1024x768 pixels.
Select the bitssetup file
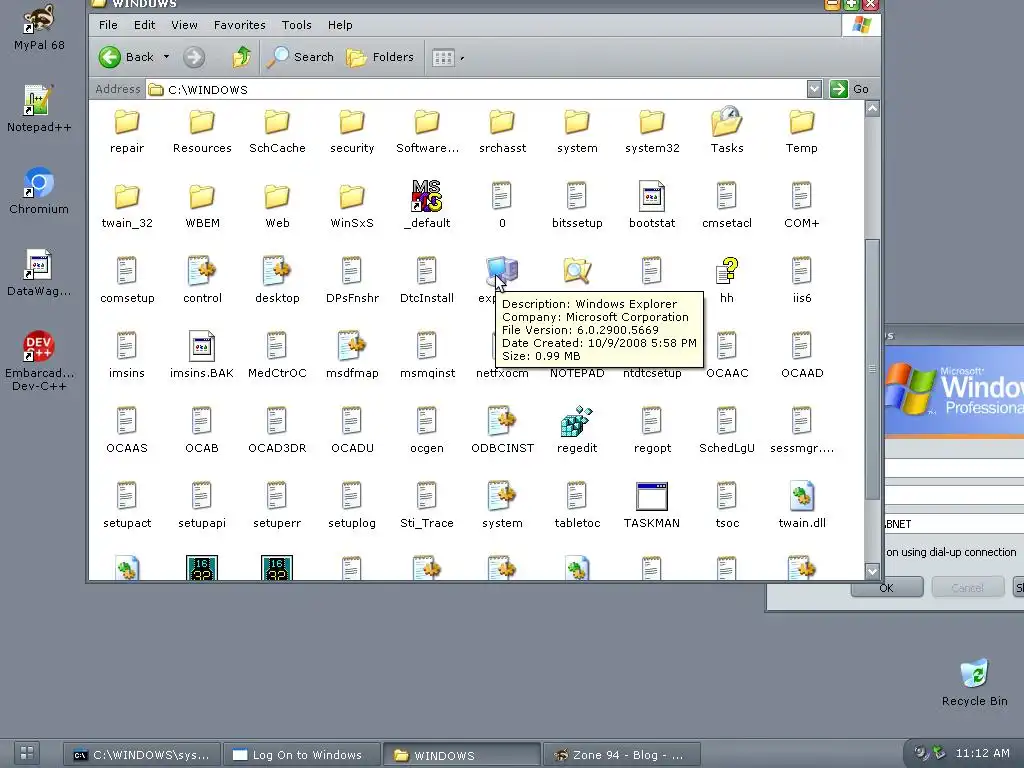[577, 204]
